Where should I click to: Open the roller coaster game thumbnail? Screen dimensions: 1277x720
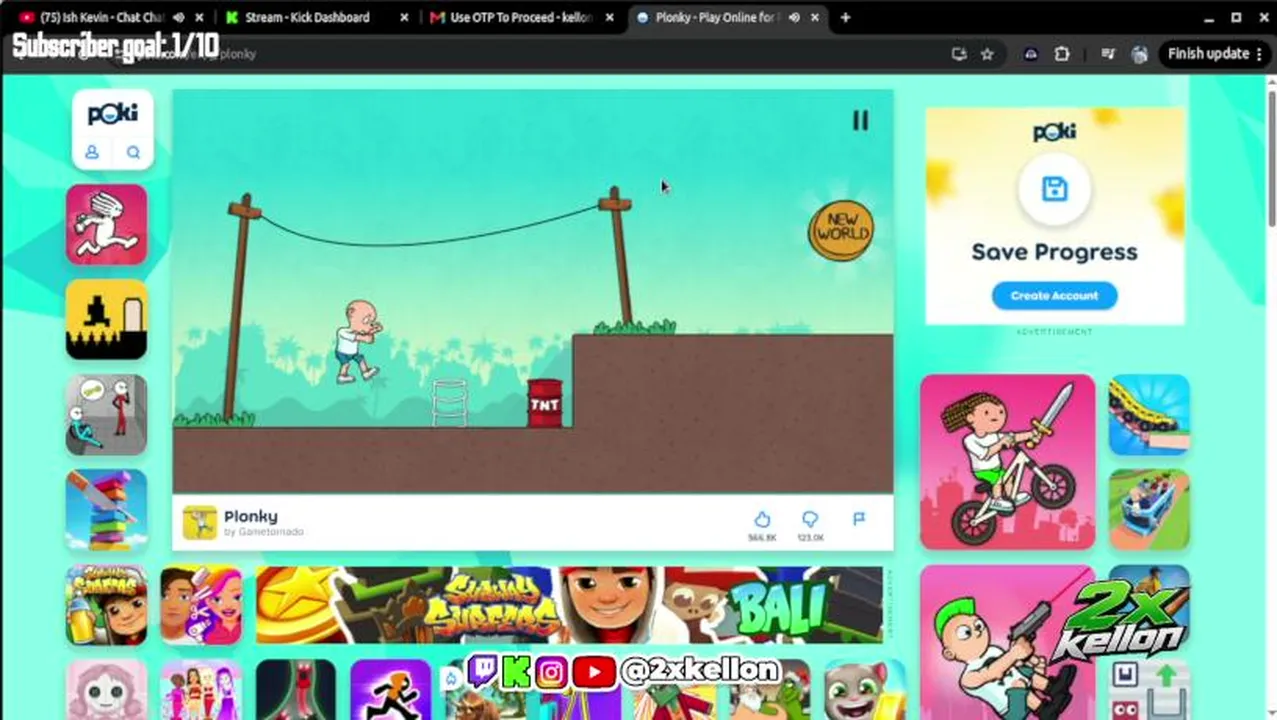click(1149, 414)
